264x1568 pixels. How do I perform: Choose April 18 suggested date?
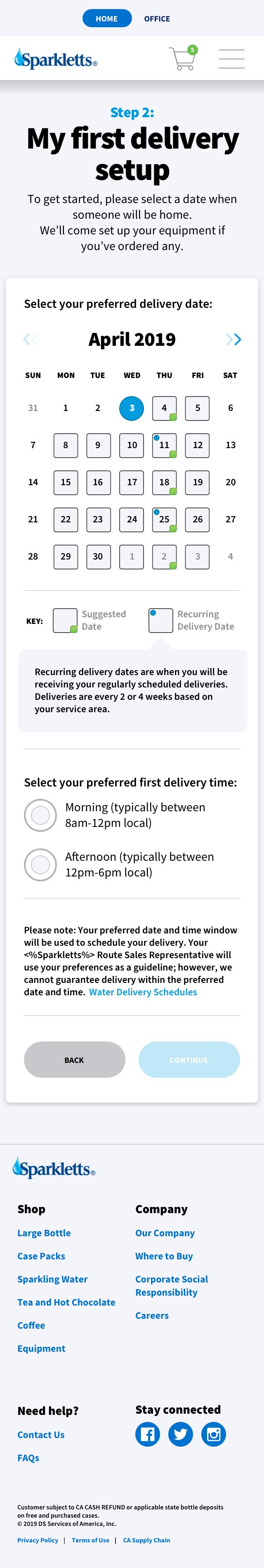point(164,483)
